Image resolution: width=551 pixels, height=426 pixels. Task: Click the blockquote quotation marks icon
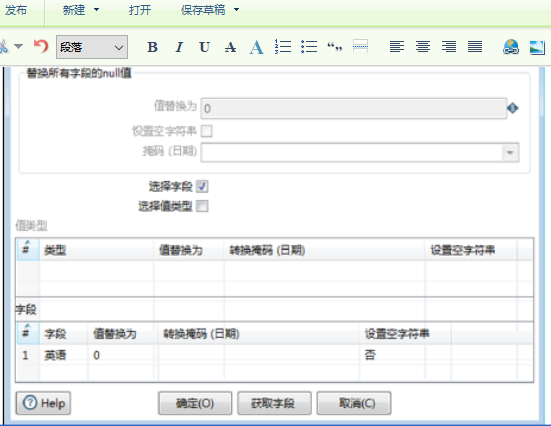pyautogui.click(x=335, y=46)
